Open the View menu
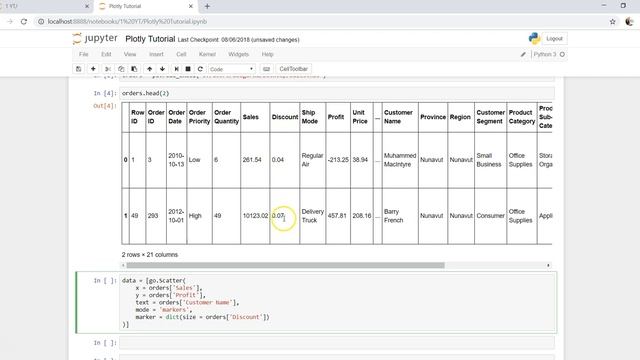The height and width of the screenshot is (360, 640). pyautogui.click(x=130, y=54)
